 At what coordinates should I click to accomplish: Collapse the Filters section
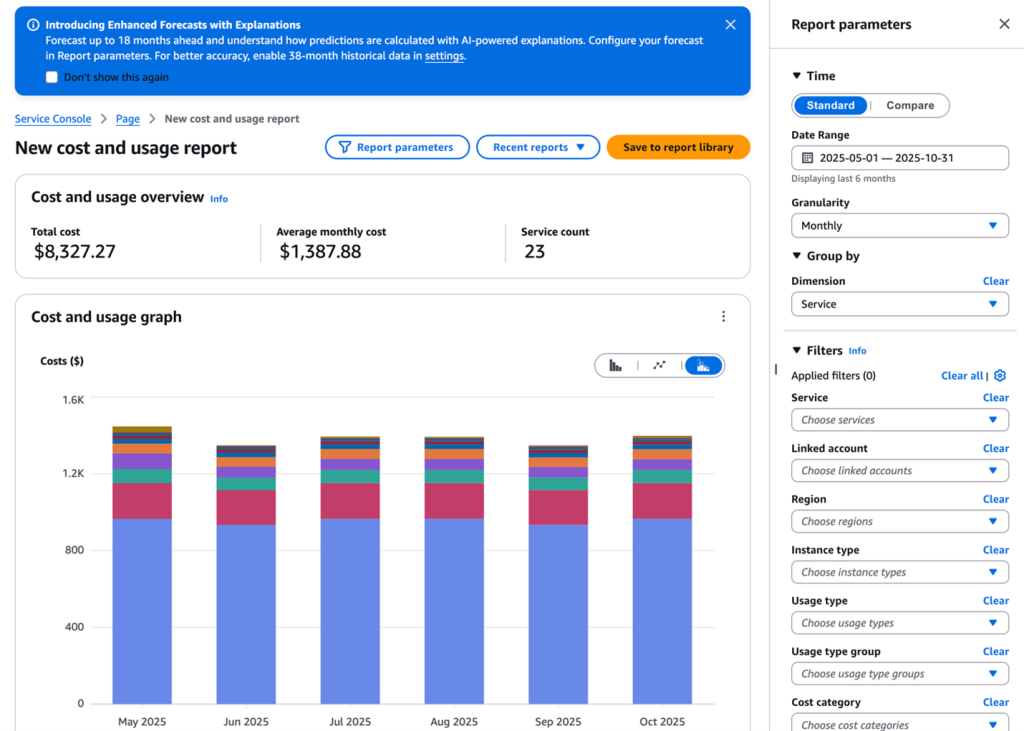797,351
